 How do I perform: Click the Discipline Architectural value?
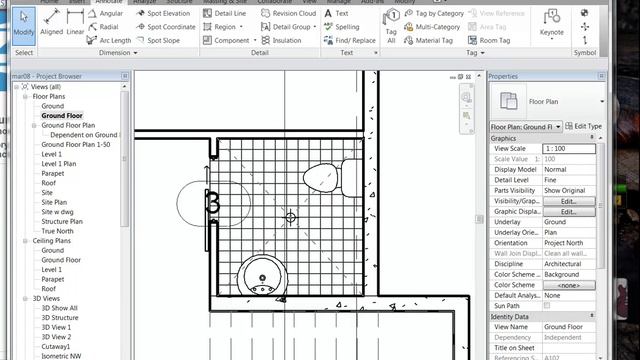(569, 264)
